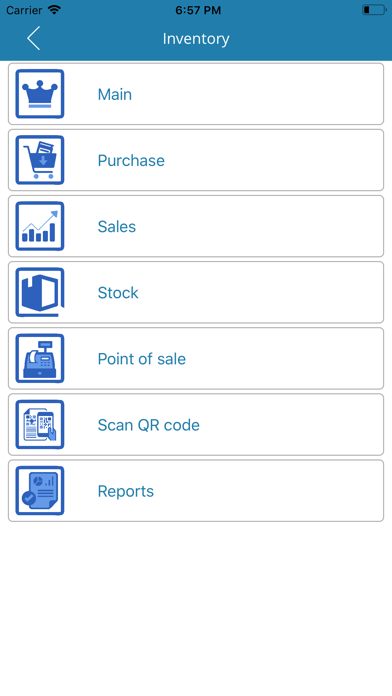Select the bar chart Sales icon
Image resolution: width=392 pixels, height=696 pixels.
[40, 226]
